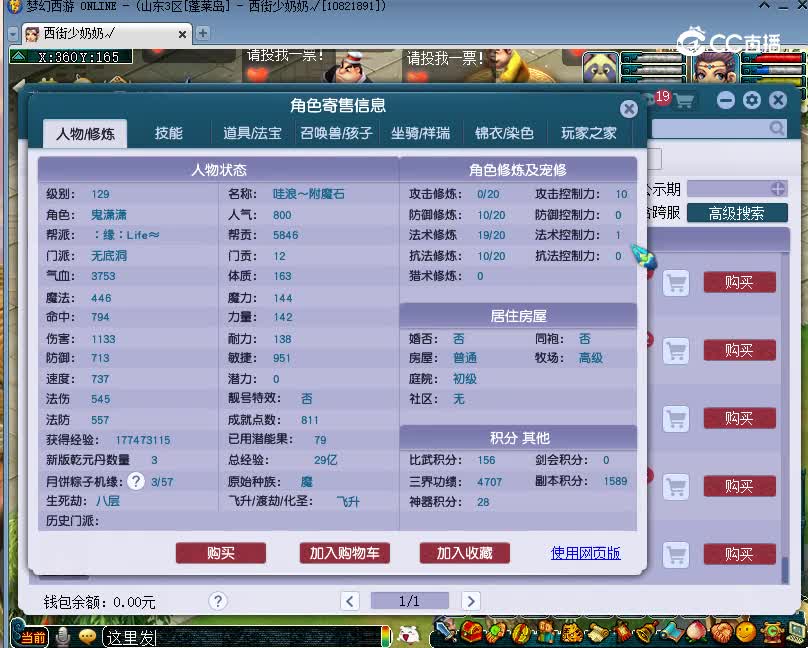808x648 pixels.
Task: Open the 锦衣/染色 tab
Action: (x=504, y=133)
